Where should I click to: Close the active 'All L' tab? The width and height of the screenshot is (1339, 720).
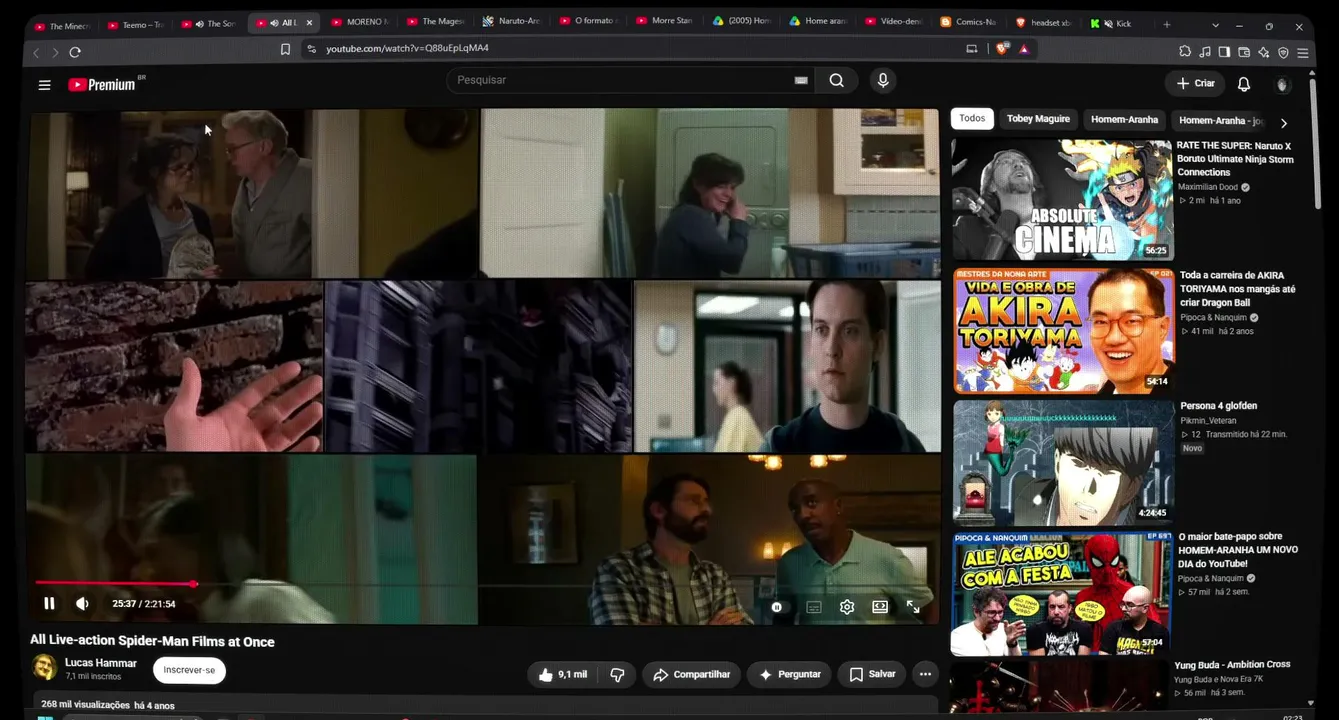click(309, 23)
